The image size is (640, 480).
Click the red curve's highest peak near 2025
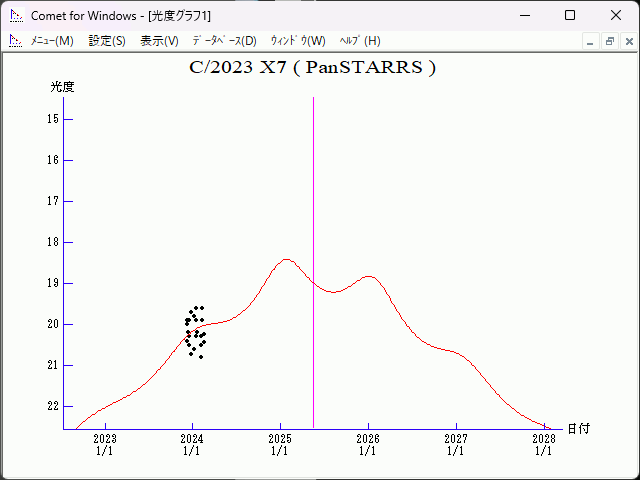[287, 259]
